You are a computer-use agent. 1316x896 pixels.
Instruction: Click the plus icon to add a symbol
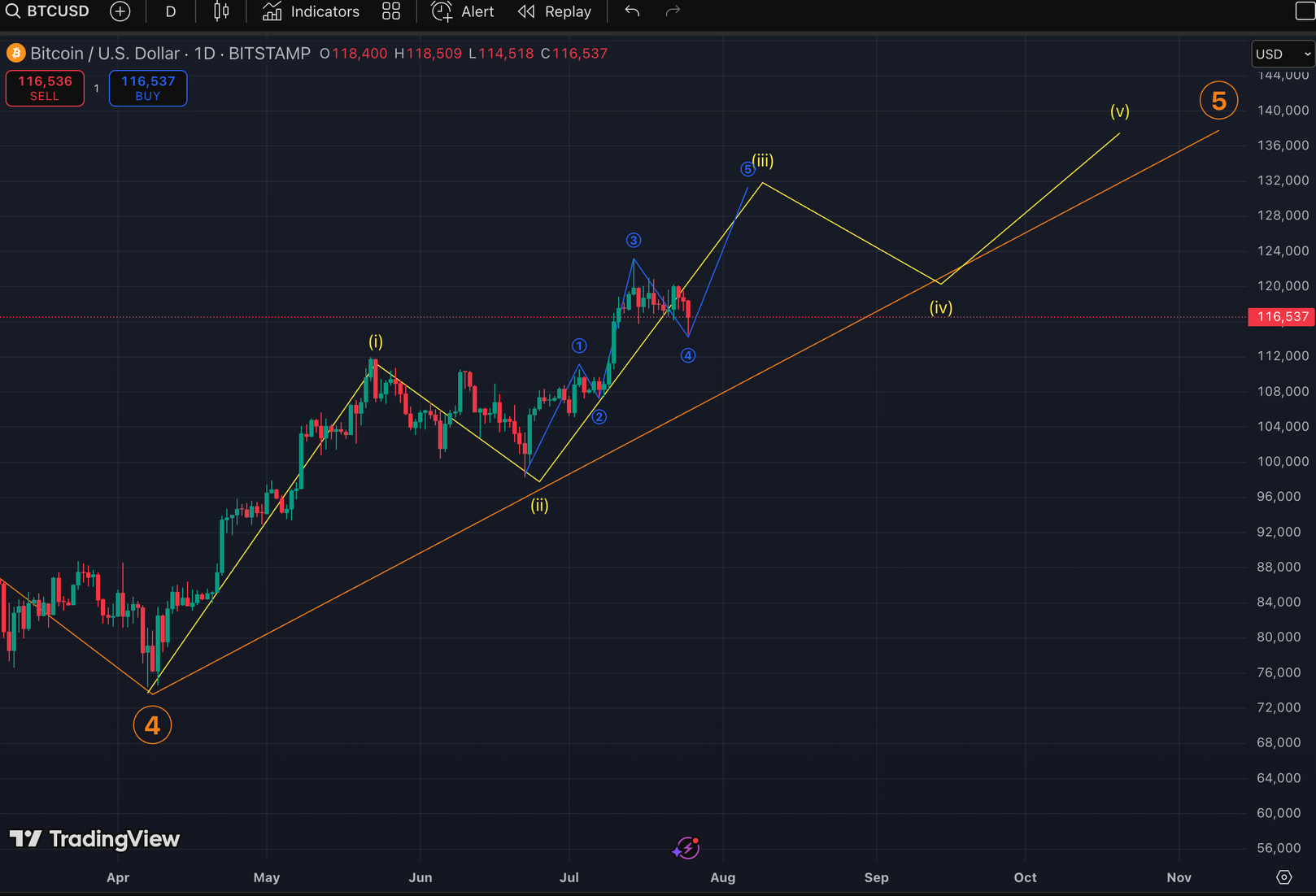(x=120, y=11)
